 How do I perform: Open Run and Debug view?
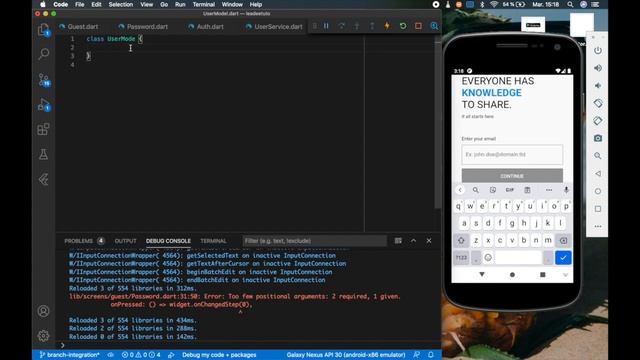[x=43, y=105]
